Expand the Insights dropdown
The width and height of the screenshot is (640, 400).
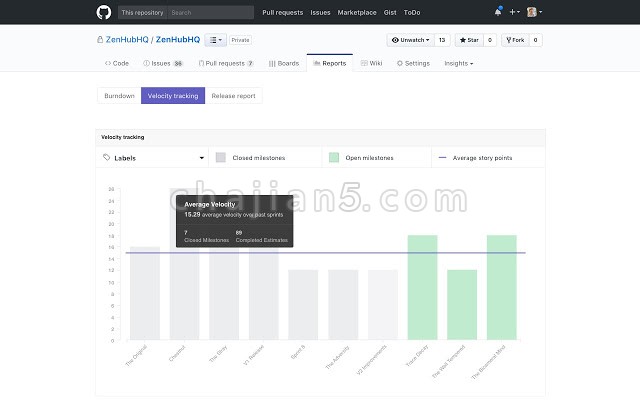(x=458, y=63)
